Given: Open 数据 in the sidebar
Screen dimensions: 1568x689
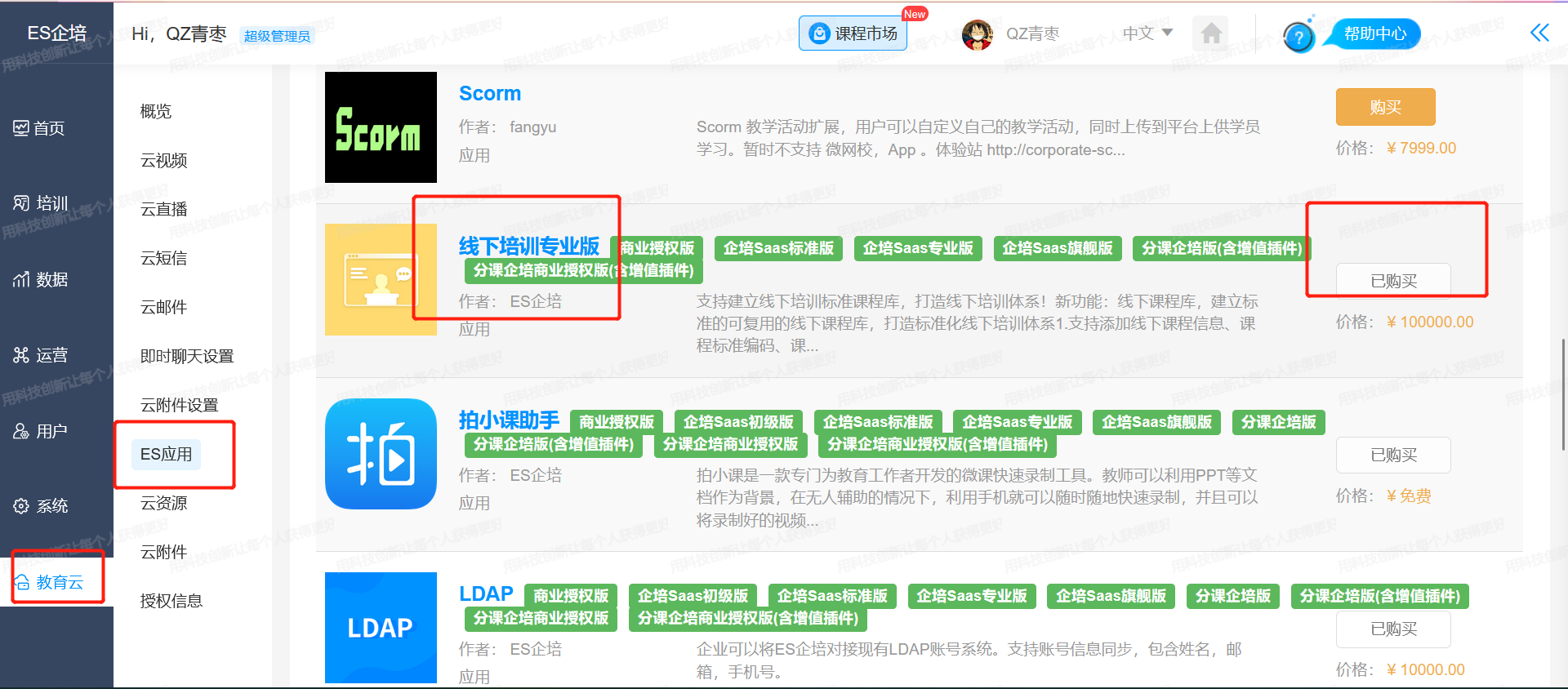Looking at the screenshot, I should [x=40, y=280].
